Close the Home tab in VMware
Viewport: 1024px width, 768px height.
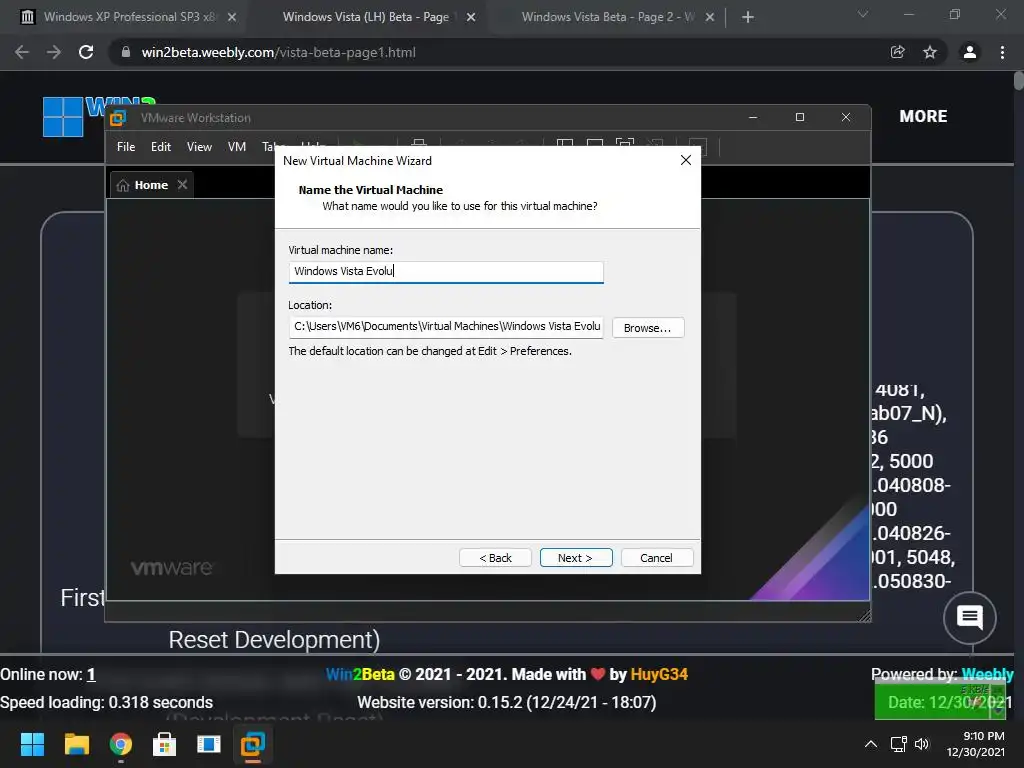click(x=182, y=185)
